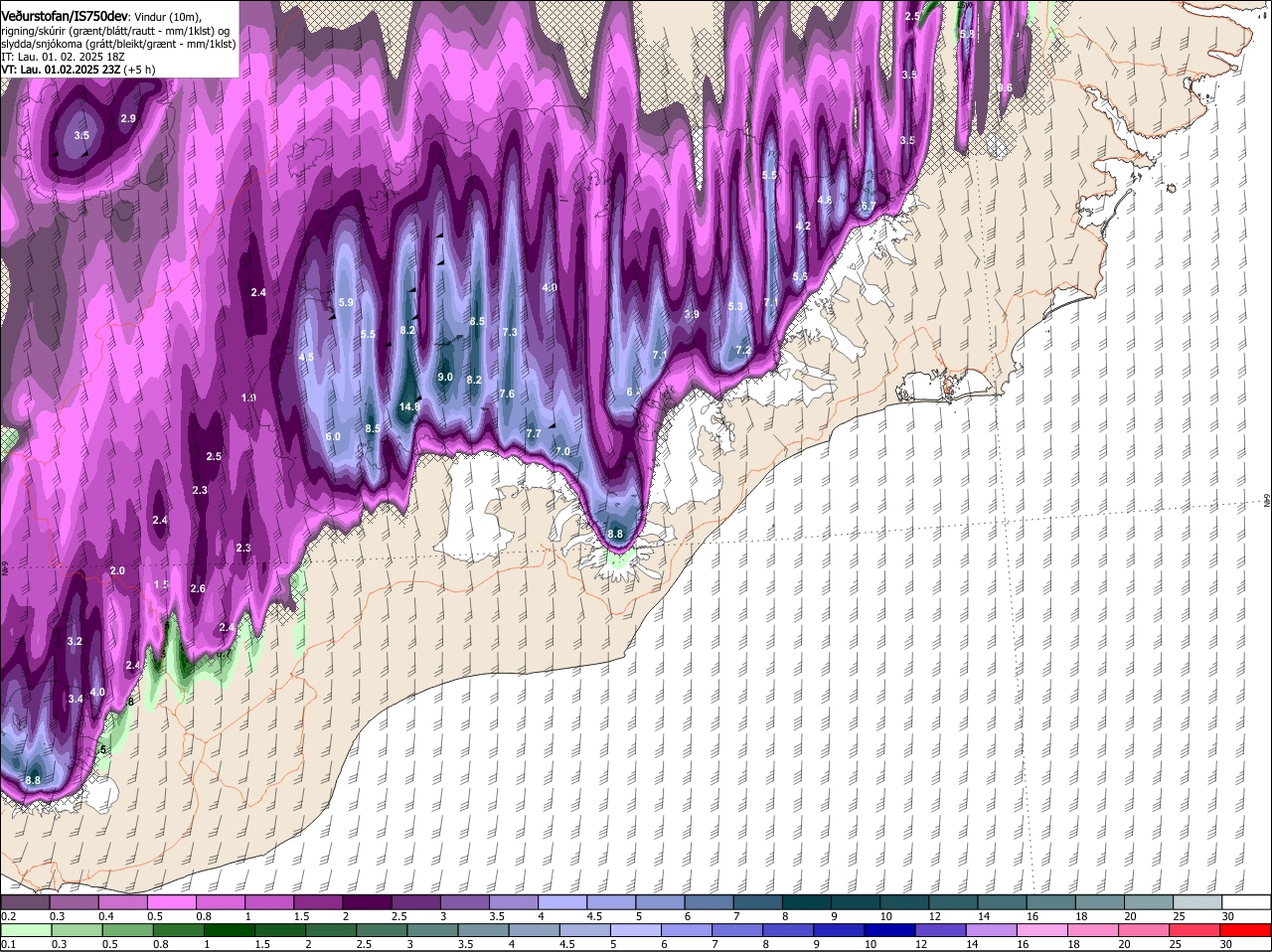1272x952 pixels.
Task: Click the 7.6 precipitation value label
Action: coord(507,394)
